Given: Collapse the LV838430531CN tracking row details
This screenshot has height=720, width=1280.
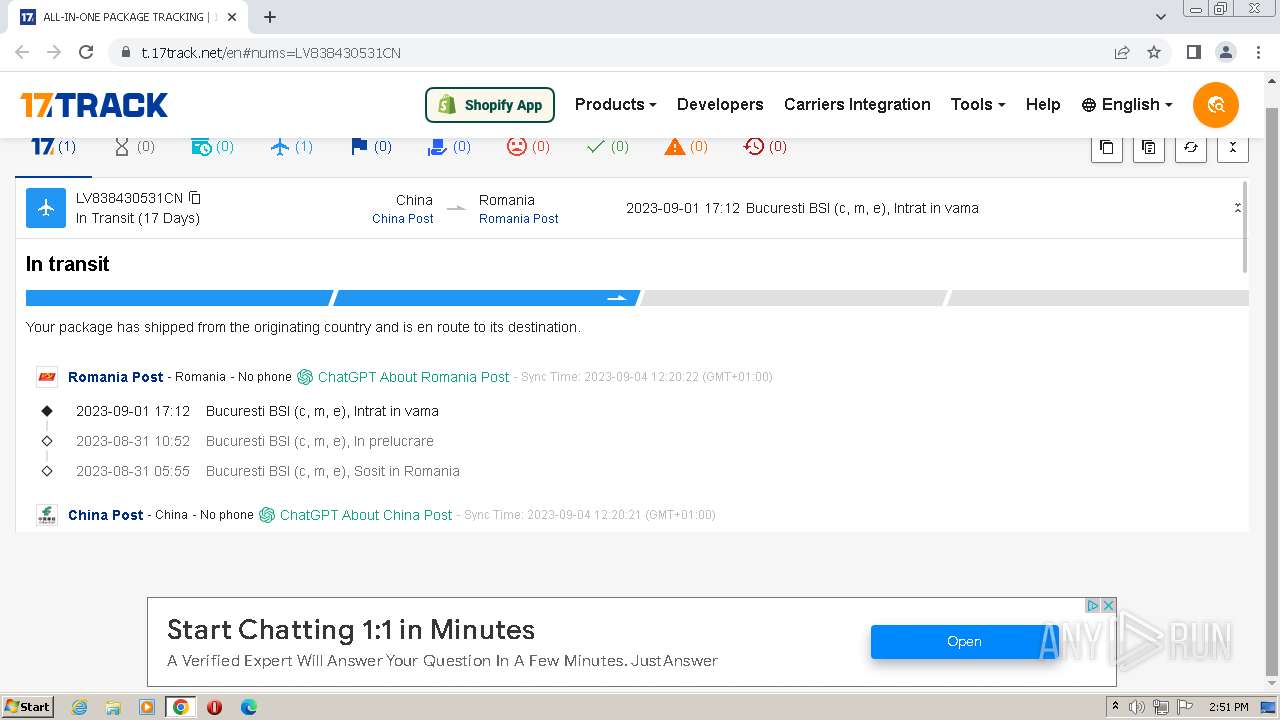Looking at the screenshot, I should tap(1237, 208).
